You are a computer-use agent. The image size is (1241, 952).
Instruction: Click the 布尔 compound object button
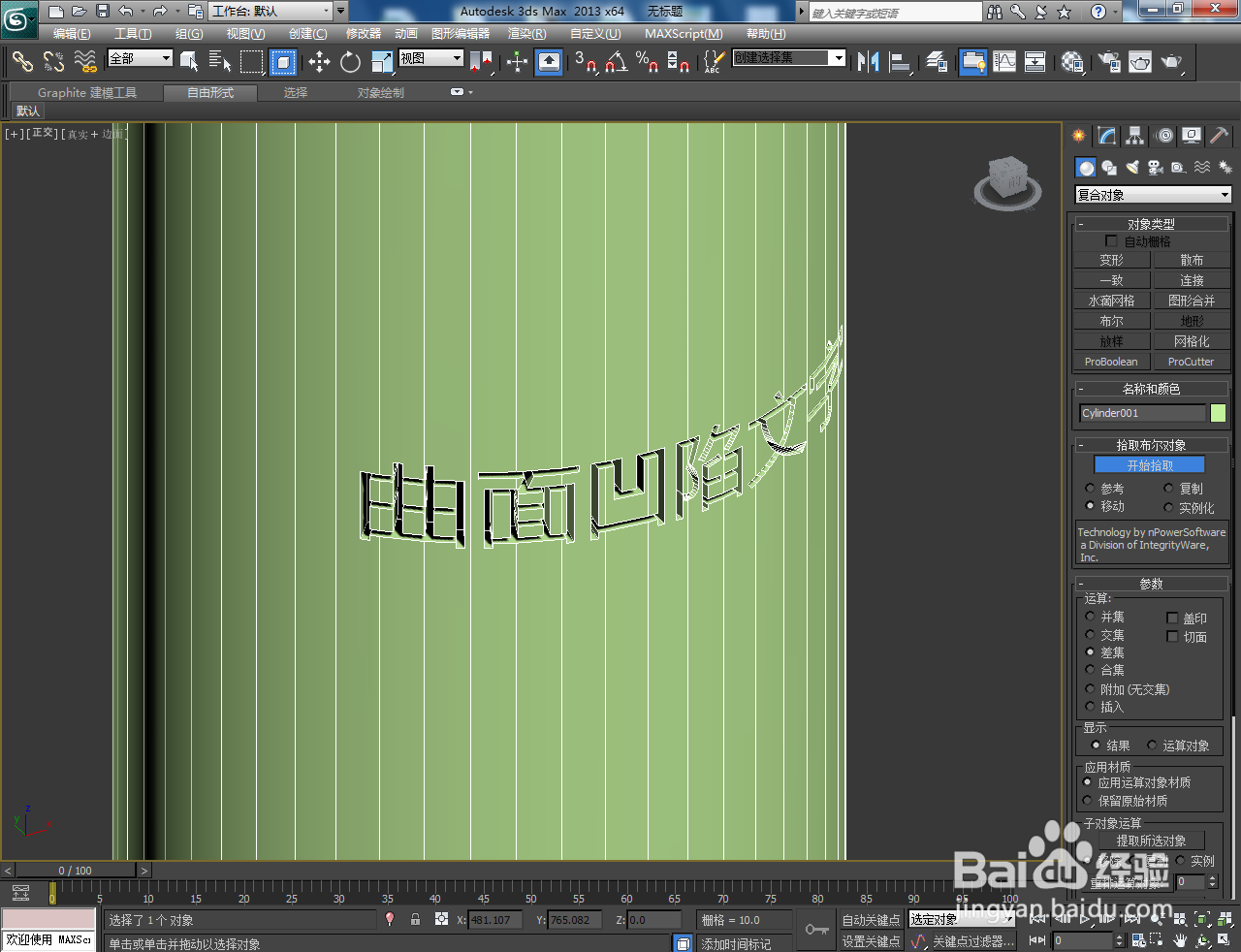(x=1111, y=321)
